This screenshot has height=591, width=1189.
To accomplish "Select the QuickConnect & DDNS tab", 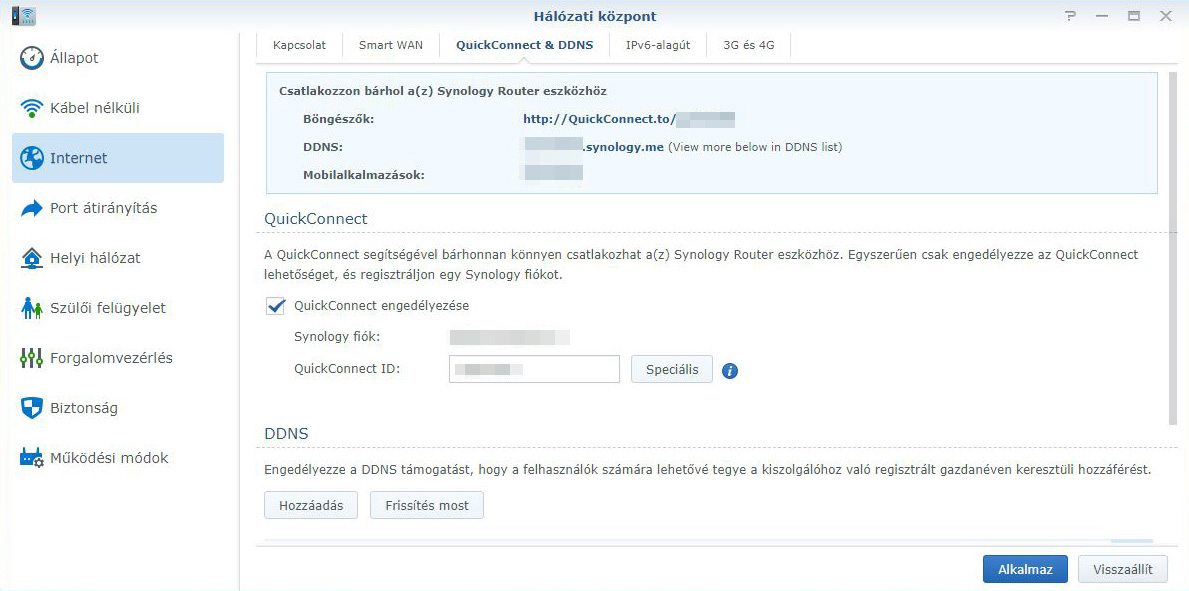I will coord(525,45).
